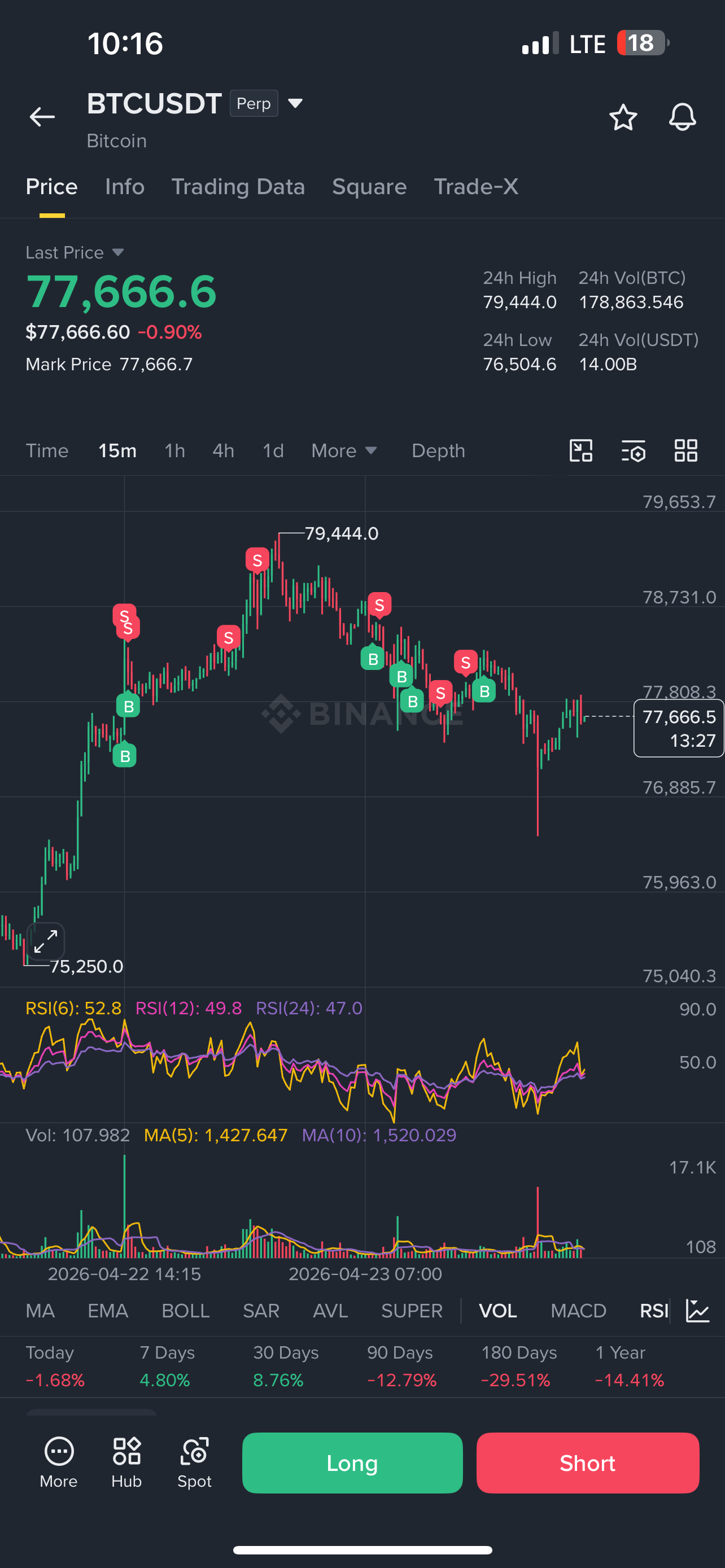
Task: Open the Trading Data tab
Action: [x=238, y=187]
